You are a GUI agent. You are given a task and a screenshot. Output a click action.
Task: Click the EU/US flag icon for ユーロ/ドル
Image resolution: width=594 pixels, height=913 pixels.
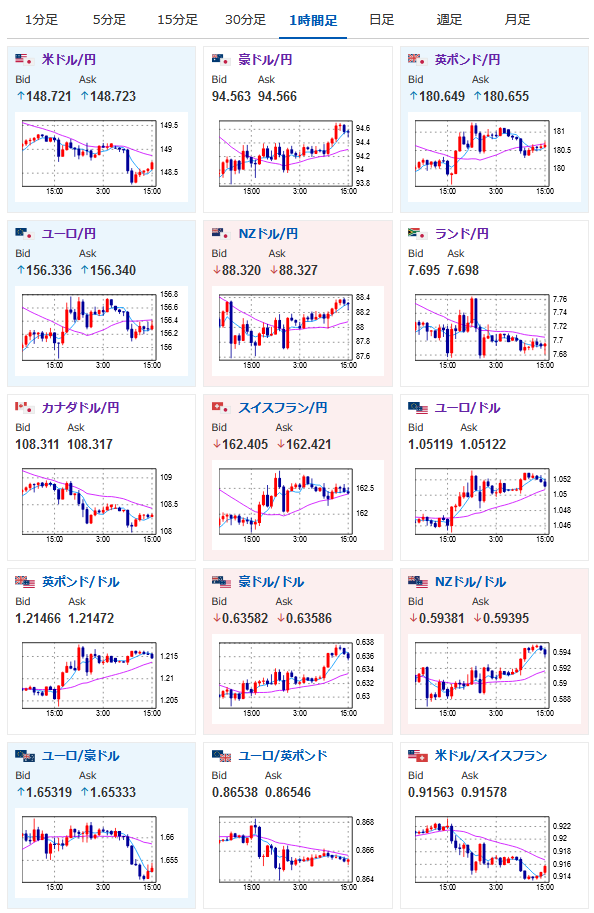(418, 407)
